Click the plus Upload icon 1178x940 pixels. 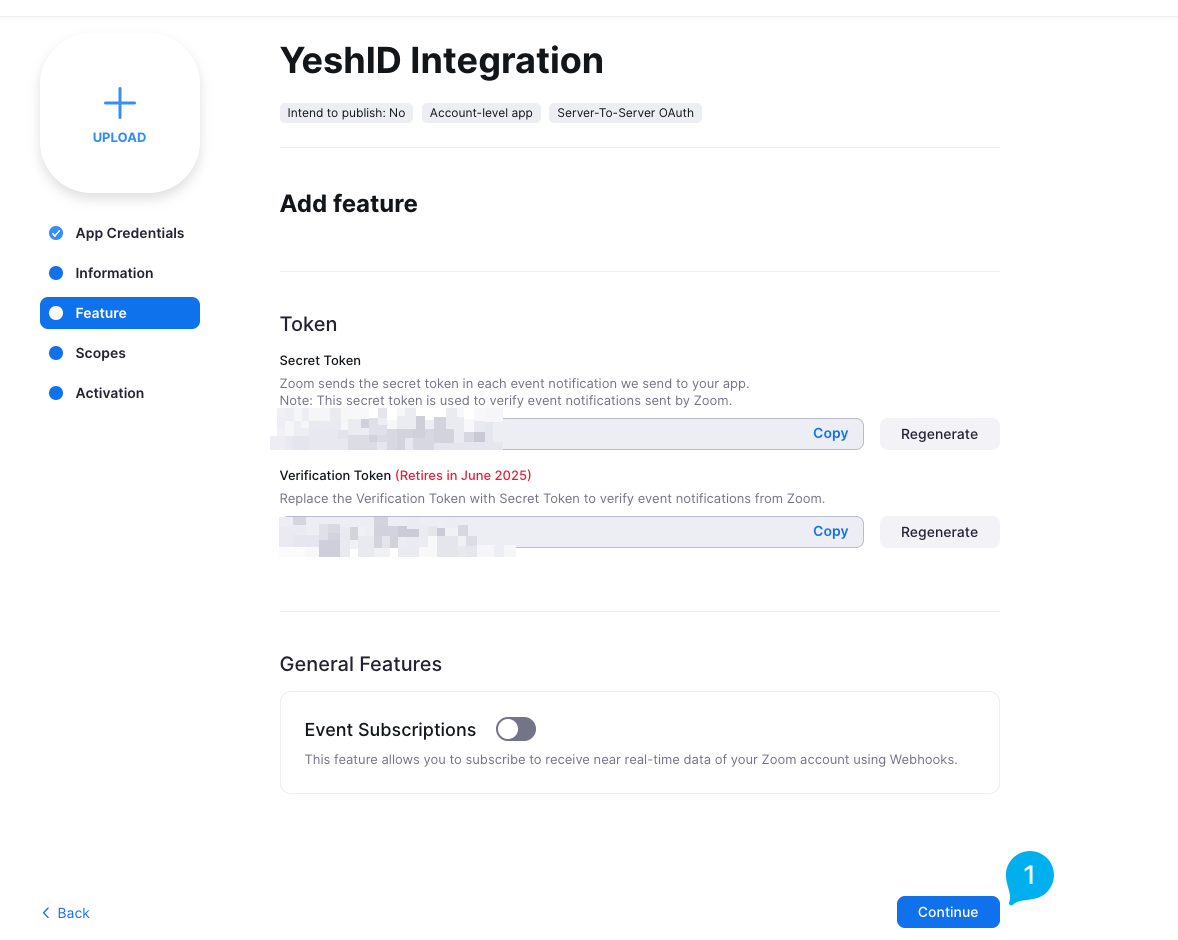(x=119, y=103)
